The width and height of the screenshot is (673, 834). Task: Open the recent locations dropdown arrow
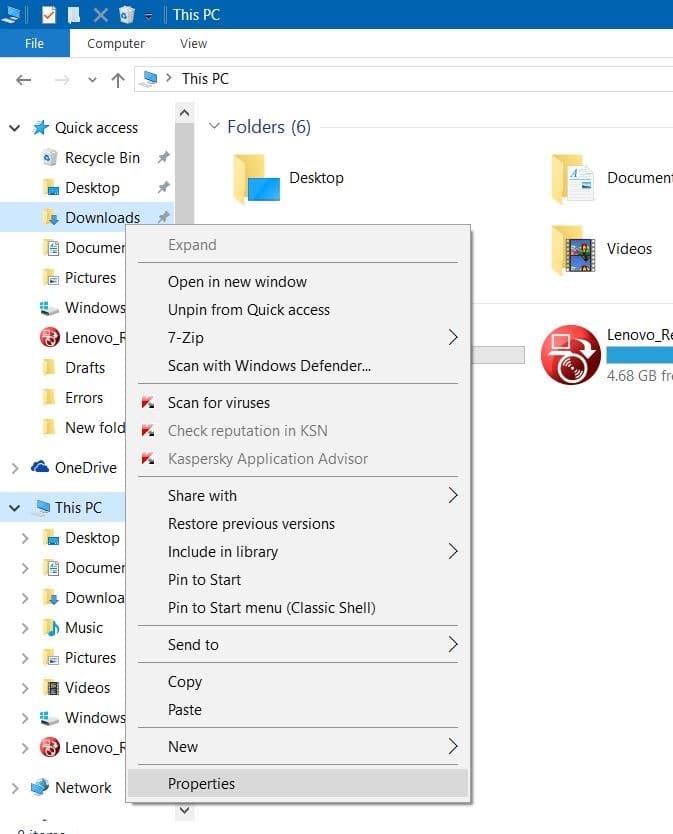92,80
